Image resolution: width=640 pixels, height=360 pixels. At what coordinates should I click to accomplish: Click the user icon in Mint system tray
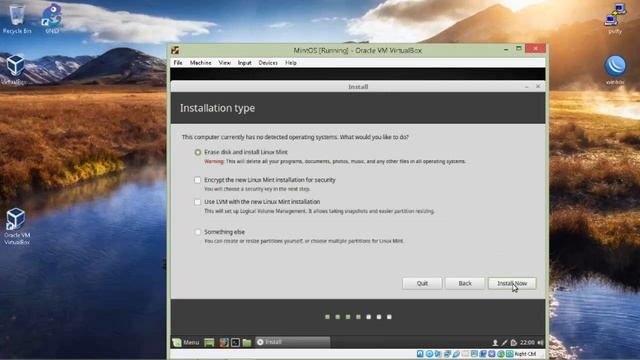[495, 342]
